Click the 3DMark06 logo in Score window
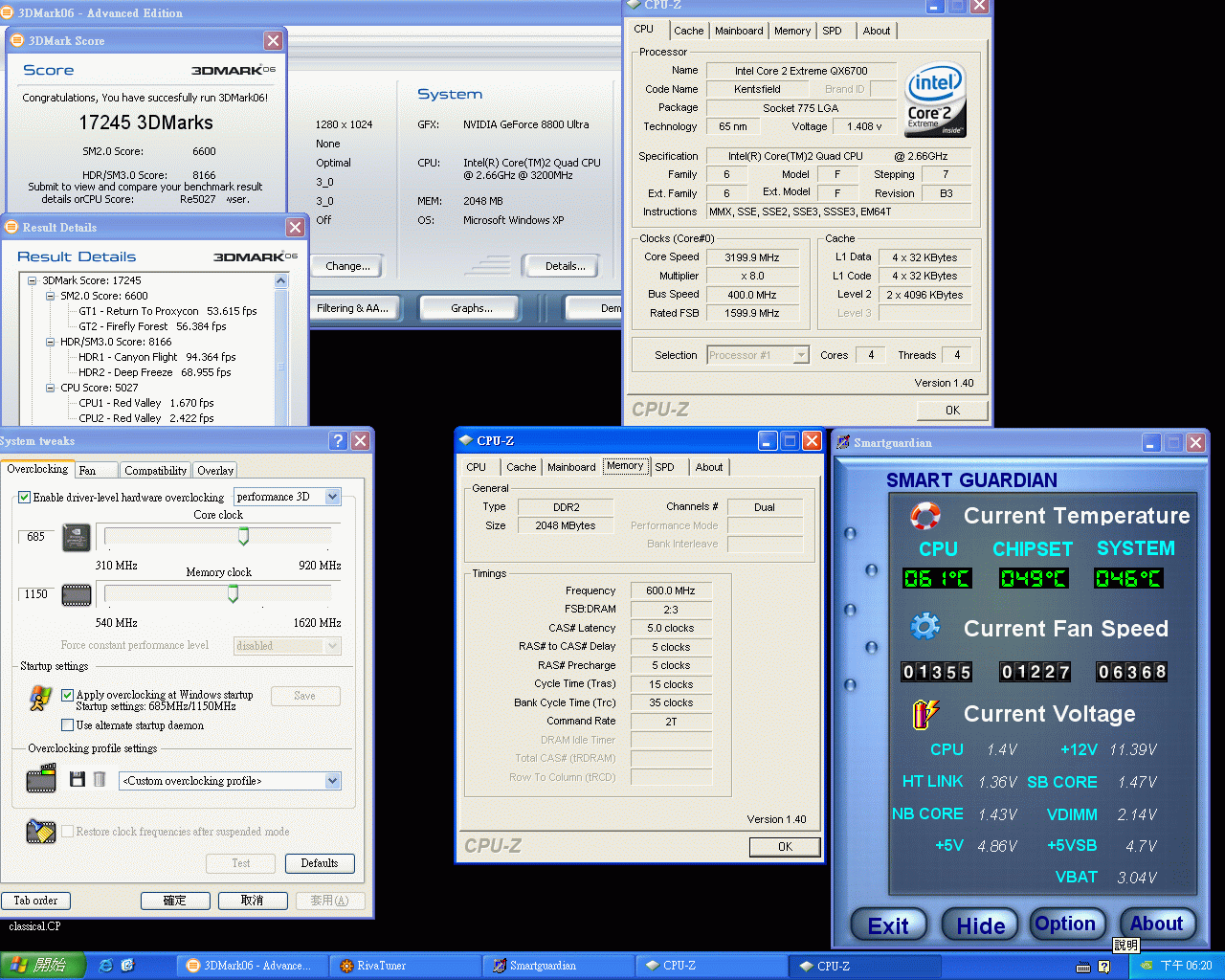Screen dimensions: 1225x980 pyautogui.click(x=234, y=70)
